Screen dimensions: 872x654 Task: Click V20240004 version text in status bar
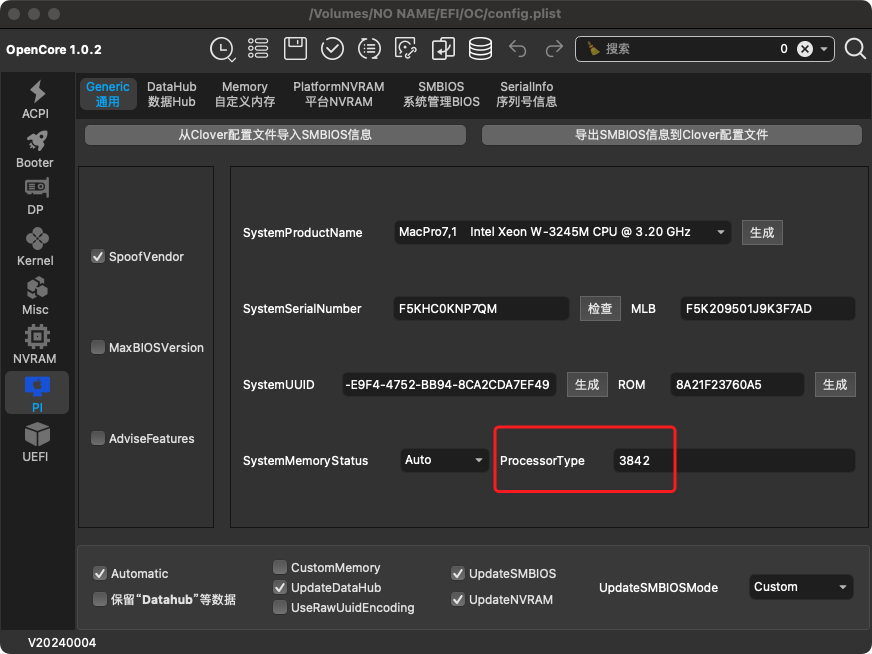(x=62, y=643)
